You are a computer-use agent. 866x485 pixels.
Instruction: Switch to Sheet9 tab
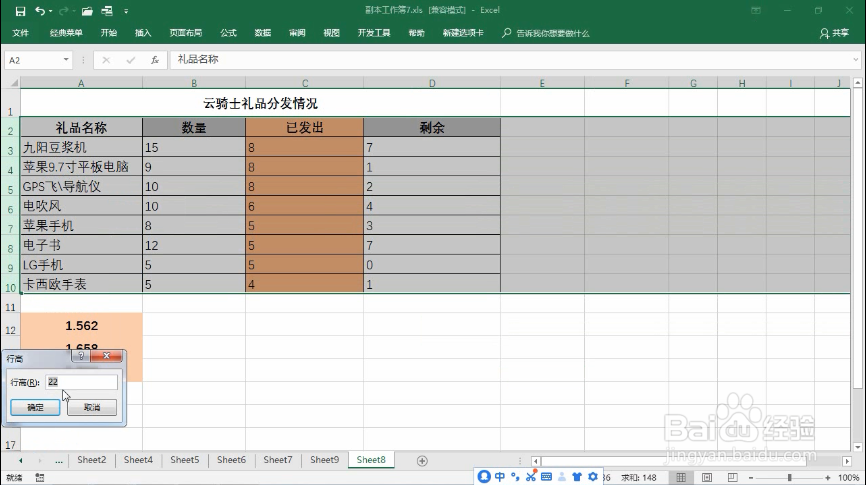coord(324,460)
